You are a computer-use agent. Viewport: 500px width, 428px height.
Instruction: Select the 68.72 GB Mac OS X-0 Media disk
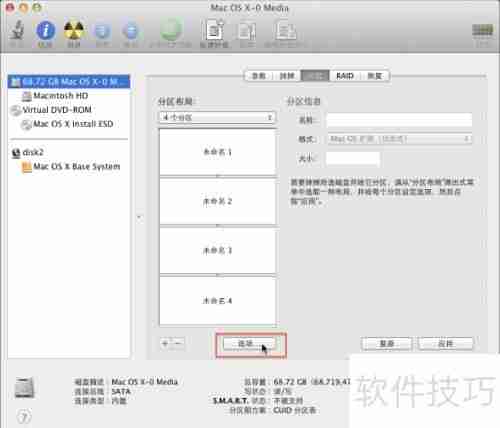[x=69, y=82]
